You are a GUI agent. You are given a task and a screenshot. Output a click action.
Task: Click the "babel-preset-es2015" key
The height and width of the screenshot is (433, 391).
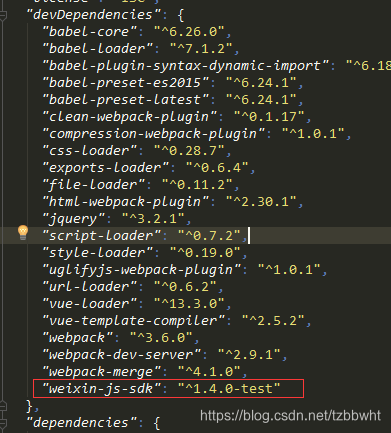125,83
